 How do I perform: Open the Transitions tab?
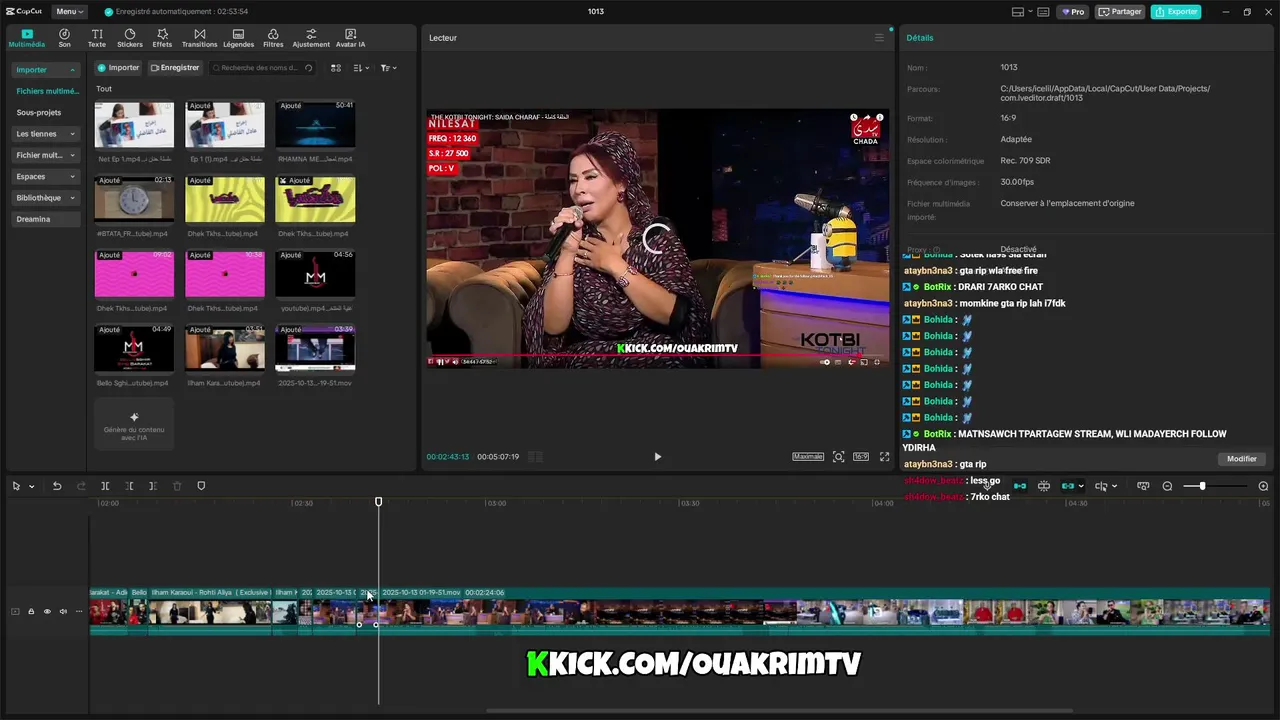(200, 38)
